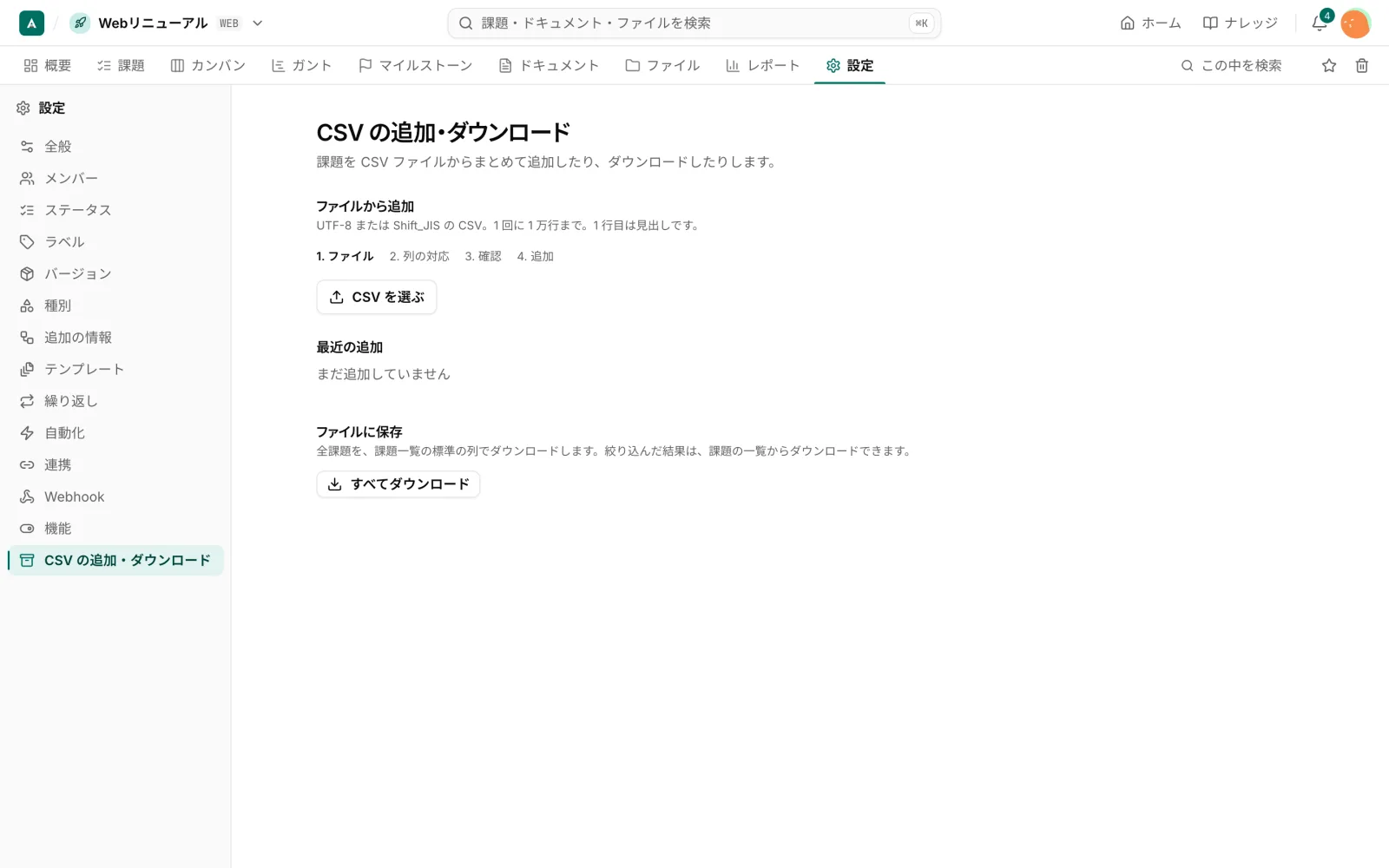Focus the global search field
This screenshot has height=868, width=1389.
pos(694,23)
